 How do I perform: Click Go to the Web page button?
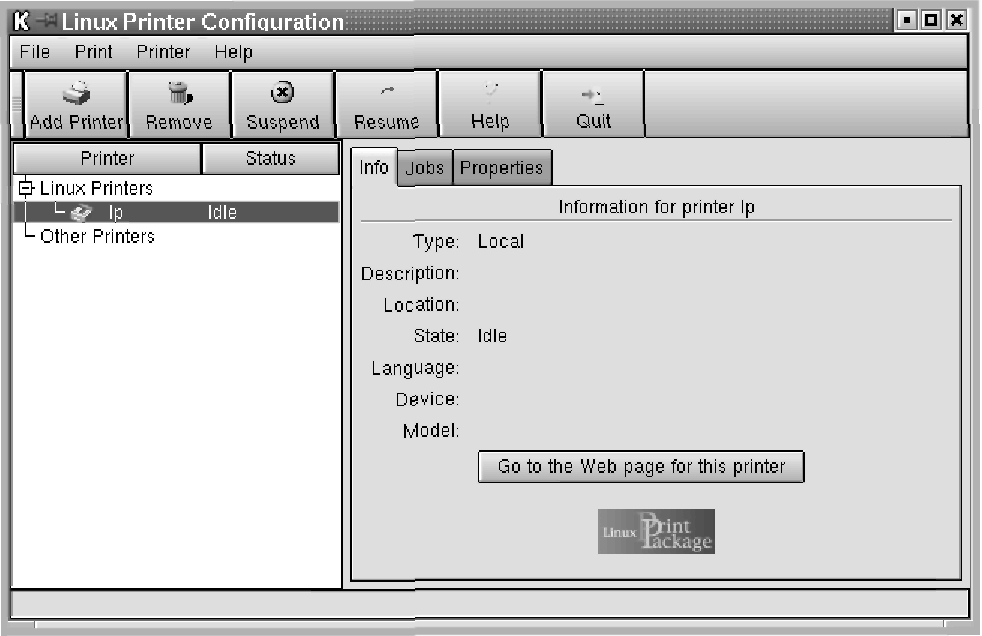[x=641, y=467]
